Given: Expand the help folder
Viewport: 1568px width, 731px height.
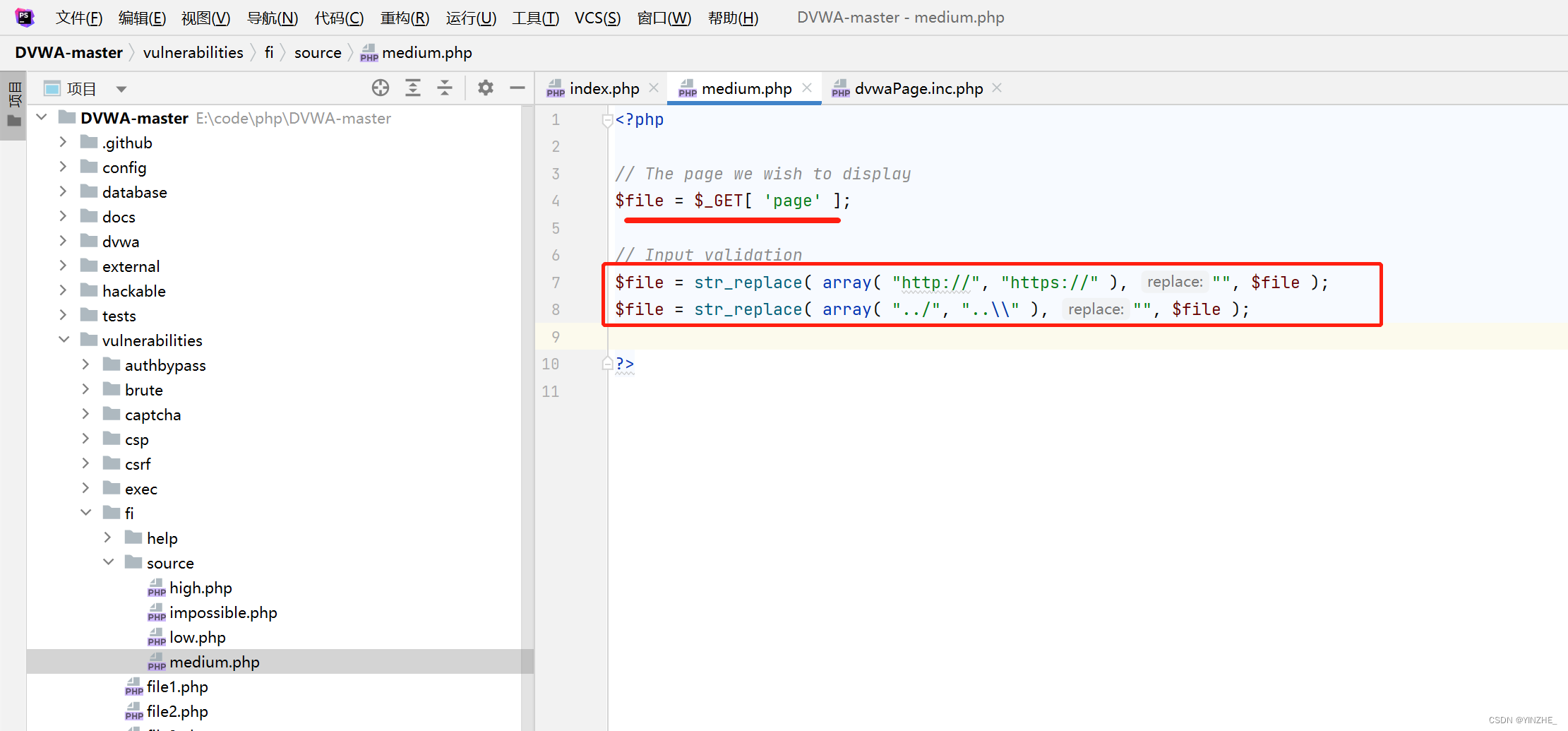Looking at the screenshot, I should pos(108,537).
